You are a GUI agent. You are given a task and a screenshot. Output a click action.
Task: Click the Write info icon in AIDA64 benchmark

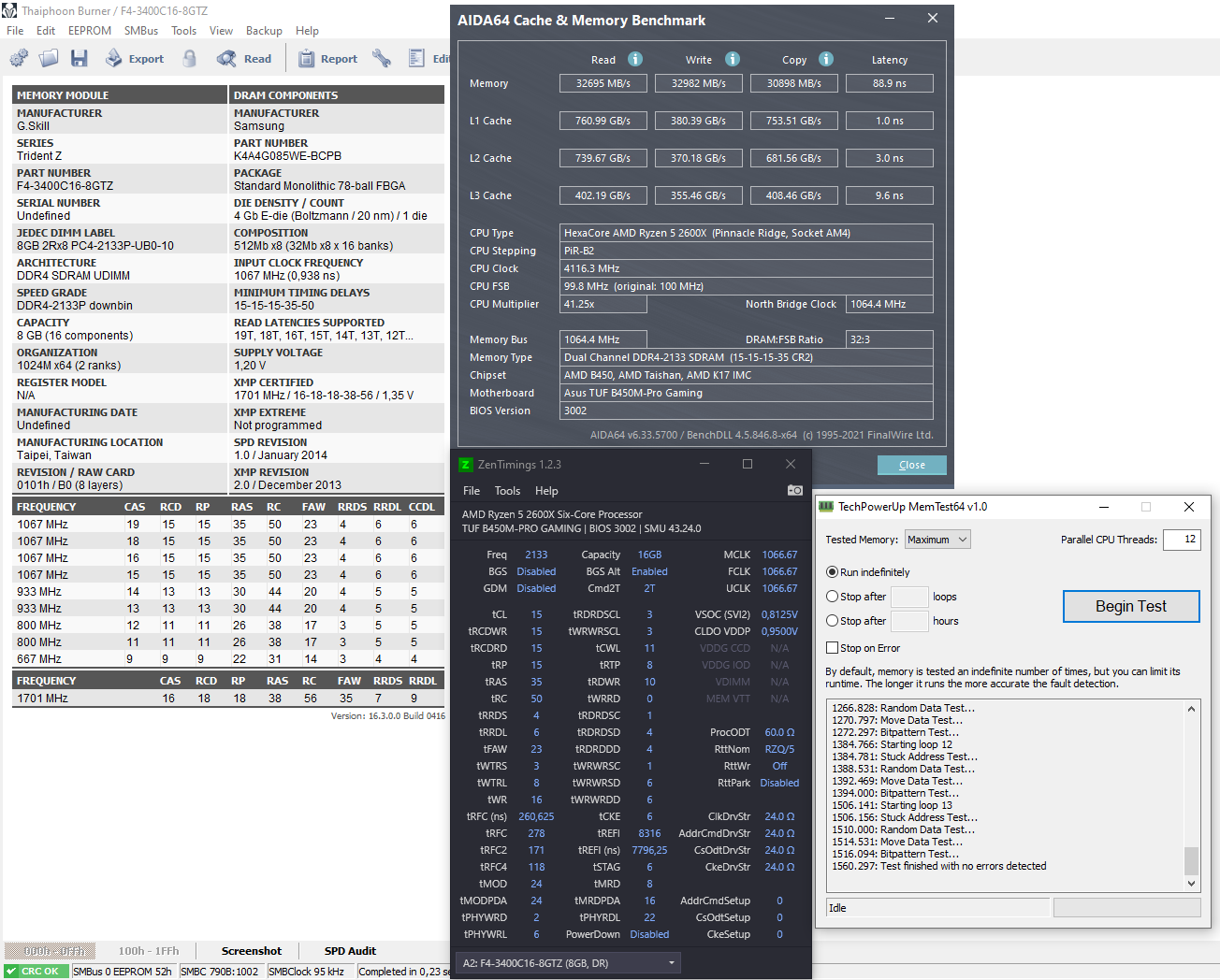click(733, 59)
